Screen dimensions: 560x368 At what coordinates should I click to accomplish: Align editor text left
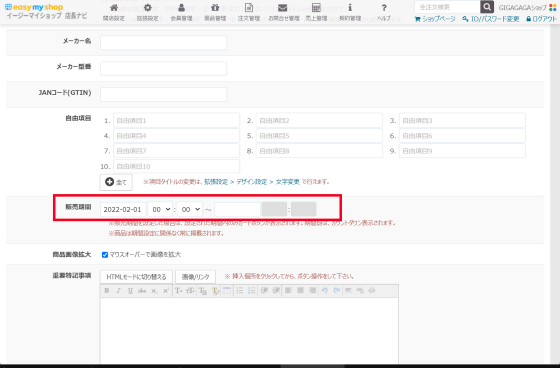[x=289, y=291]
